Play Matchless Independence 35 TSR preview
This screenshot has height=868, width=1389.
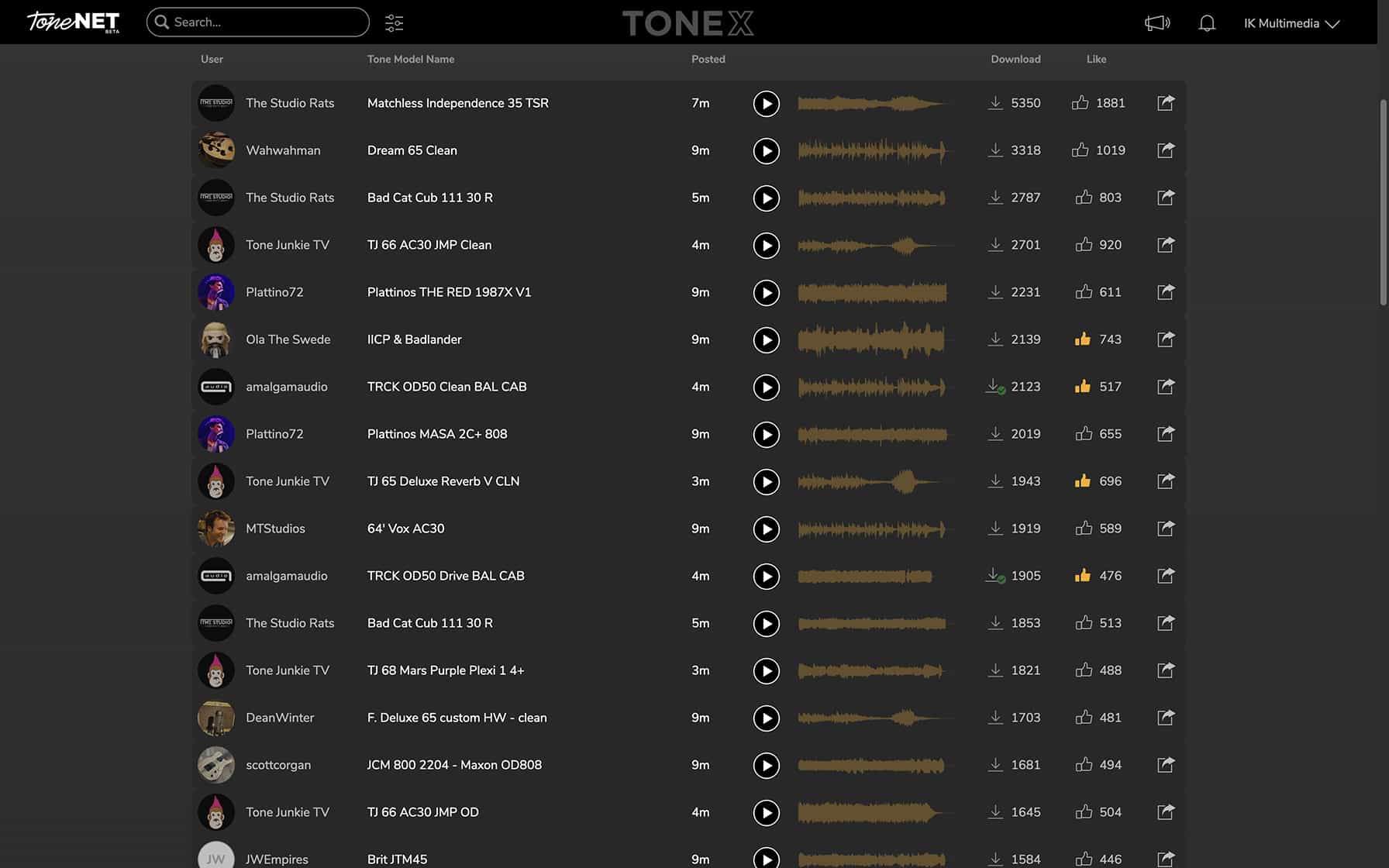tap(766, 104)
